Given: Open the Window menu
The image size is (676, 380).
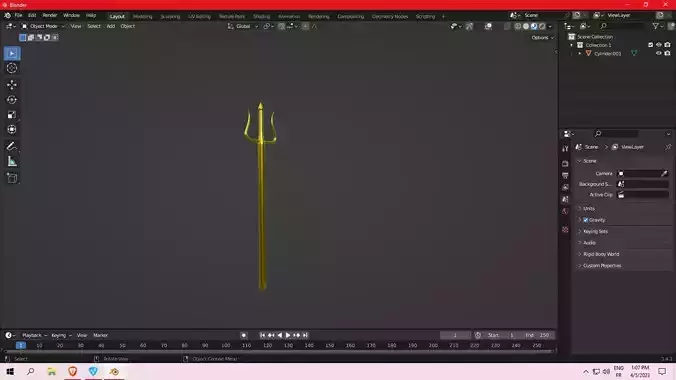Looking at the screenshot, I should click(x=71, y=16).
